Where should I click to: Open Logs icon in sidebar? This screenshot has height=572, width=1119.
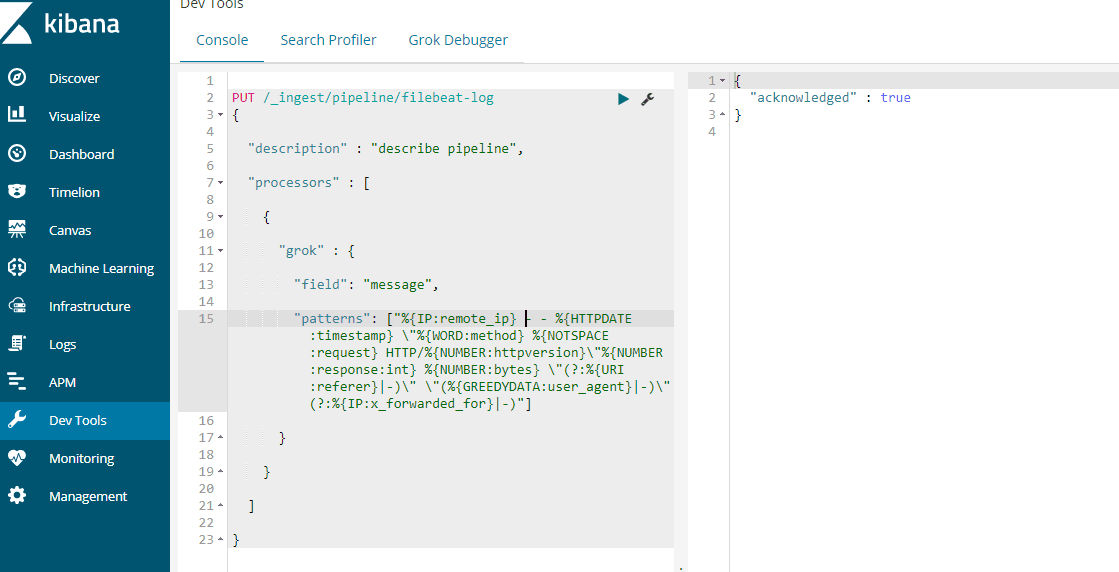pyautogui.click(x=17, y=344)
